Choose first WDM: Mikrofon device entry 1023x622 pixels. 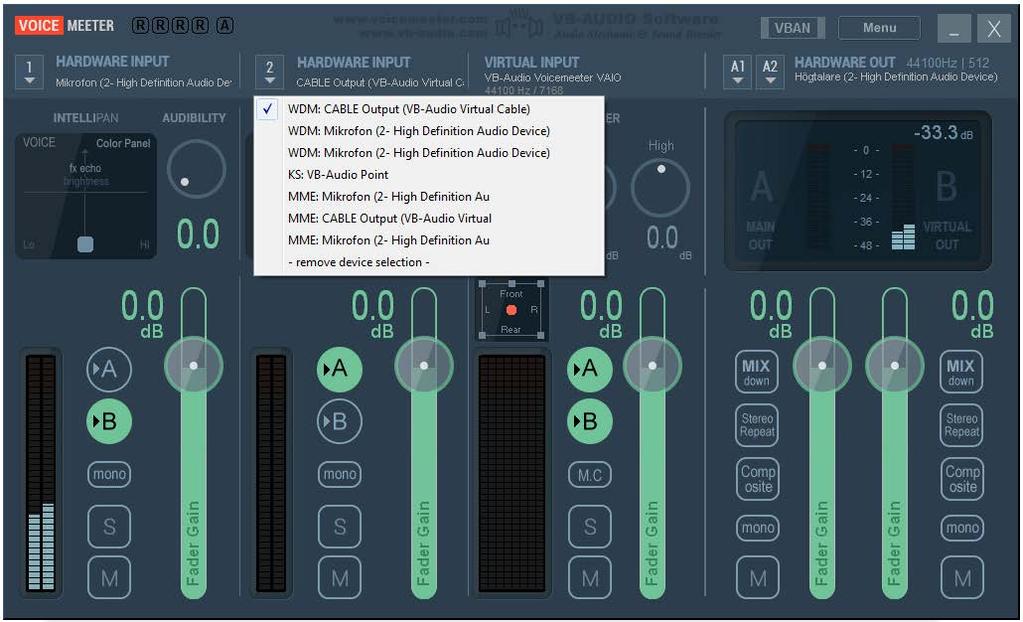(x=429, y=131)
